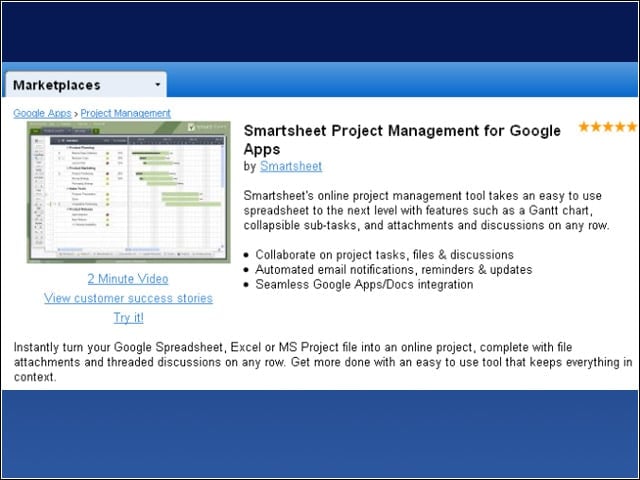Go to Google Apps breadcrumb link

point(42,113)
